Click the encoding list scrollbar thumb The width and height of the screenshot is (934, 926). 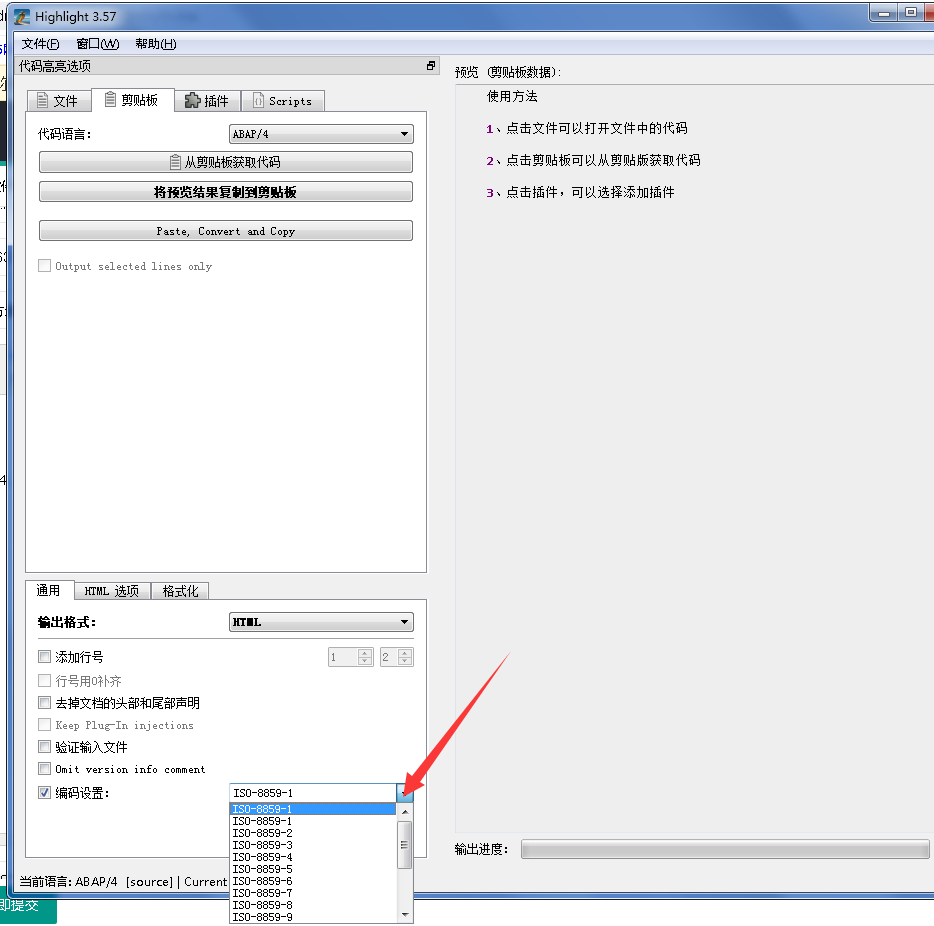[405, 846]
